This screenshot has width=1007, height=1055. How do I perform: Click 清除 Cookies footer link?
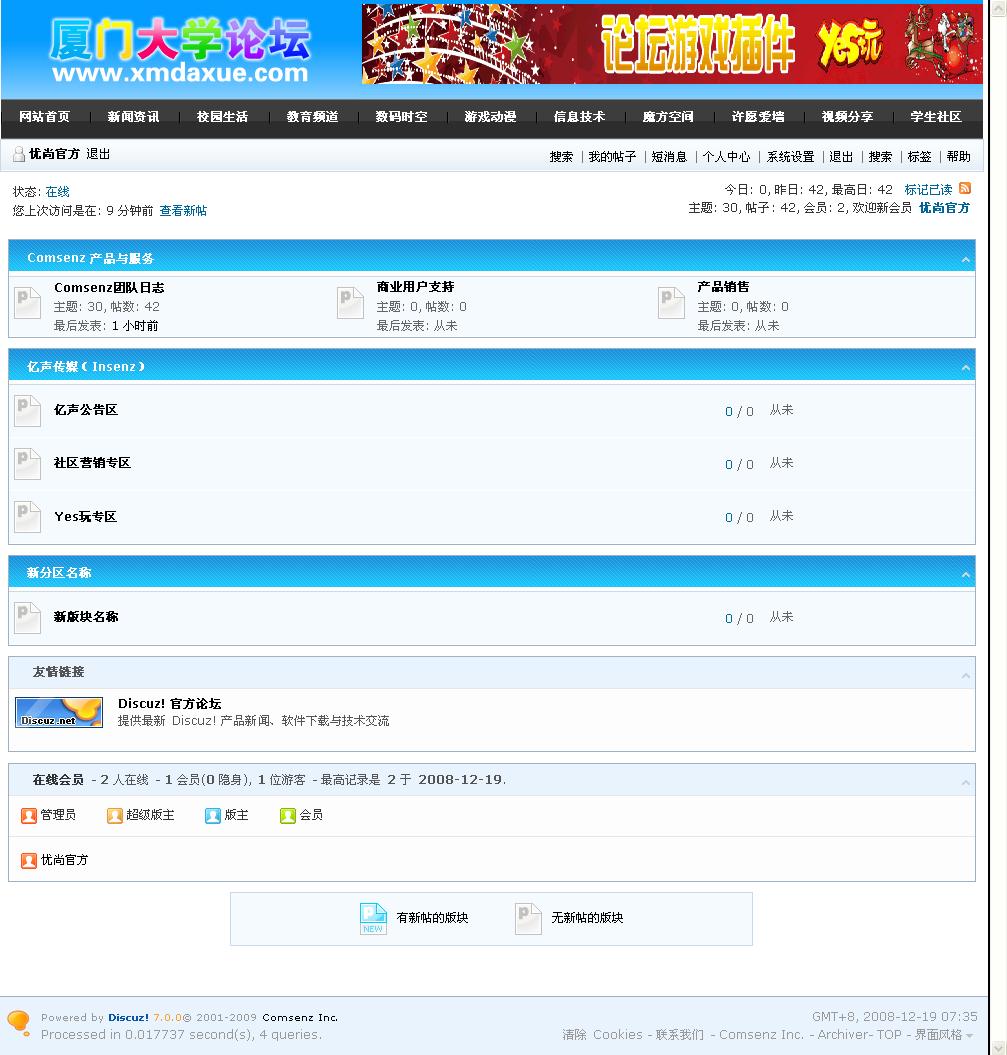[x=602, y=1035]
